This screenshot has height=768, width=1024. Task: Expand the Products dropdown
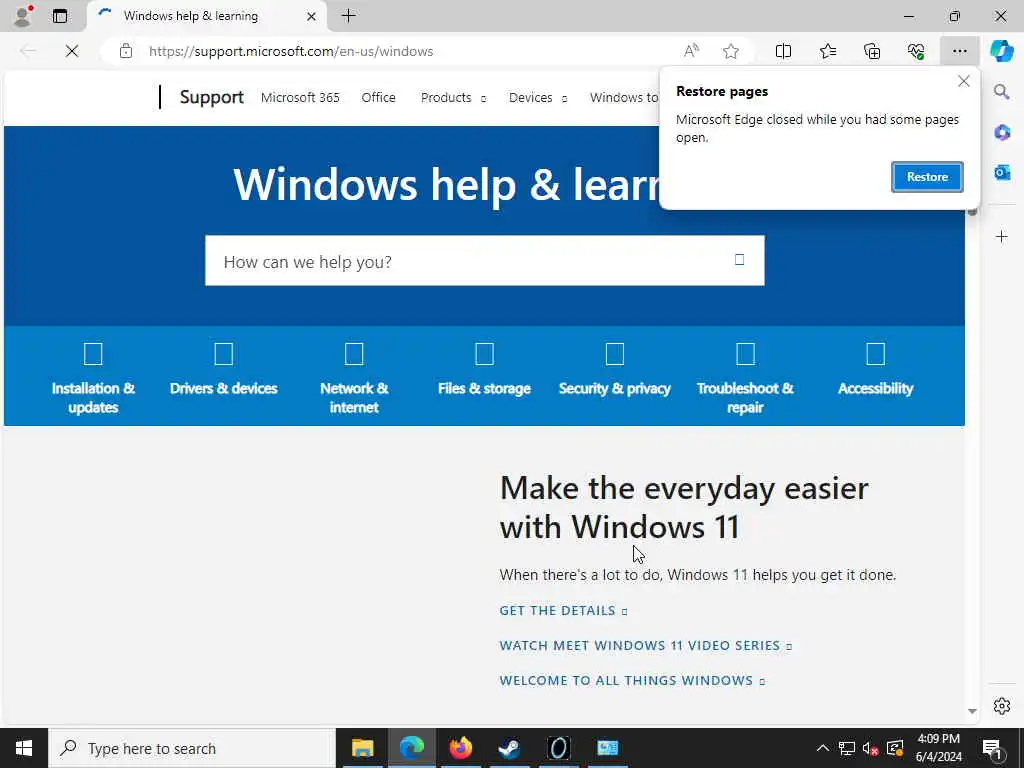tap(453, 97)
